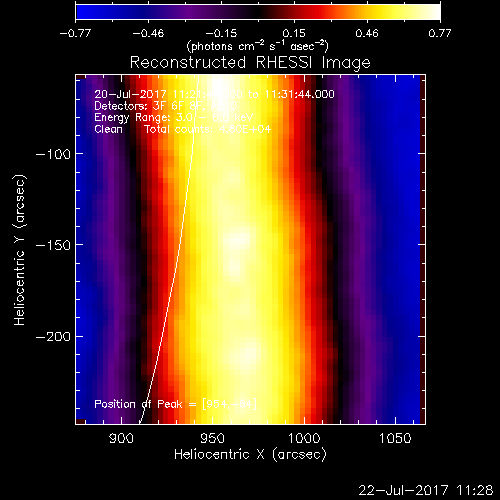Click the 1000 tick label on X axis
The image size is (500, 500).
304,438
